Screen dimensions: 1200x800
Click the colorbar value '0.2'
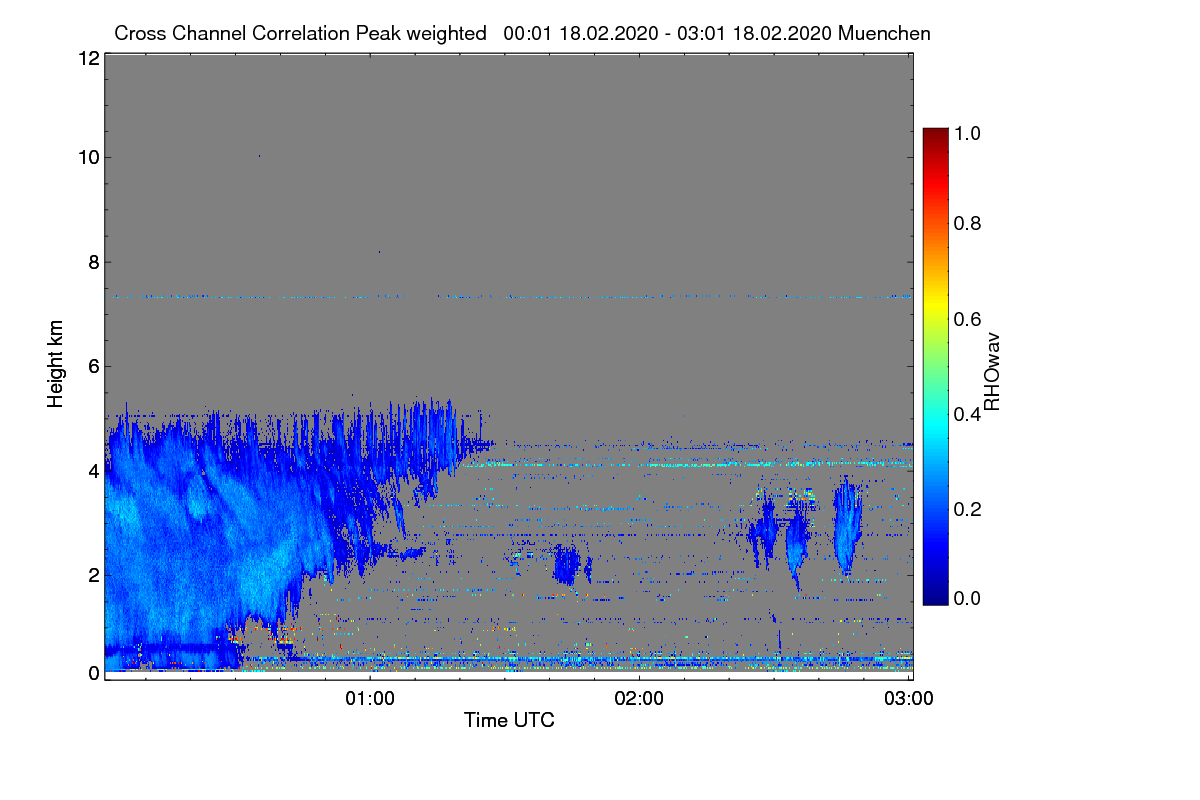tap(967, 508)
